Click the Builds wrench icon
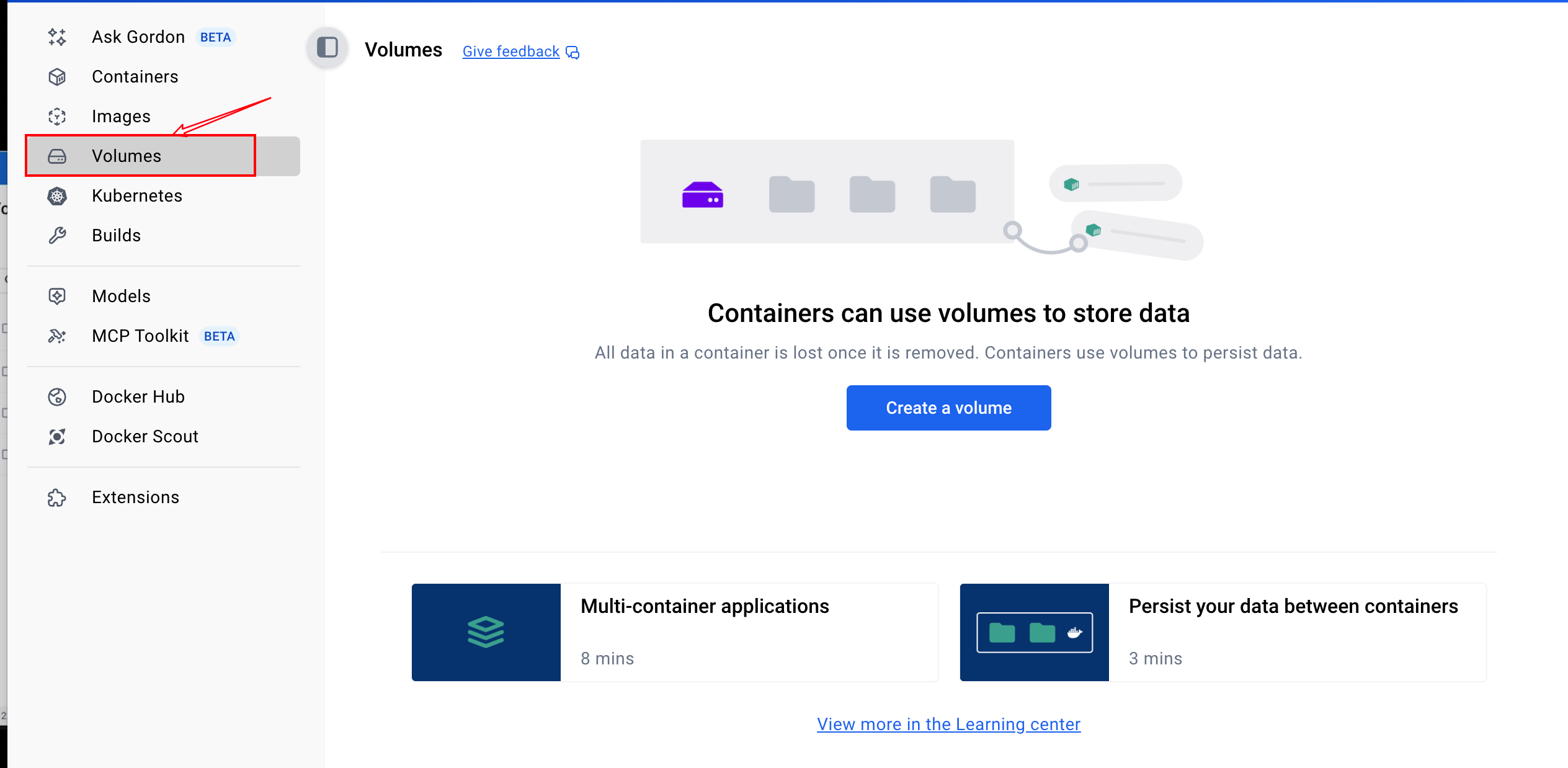 tap(57, 236)
